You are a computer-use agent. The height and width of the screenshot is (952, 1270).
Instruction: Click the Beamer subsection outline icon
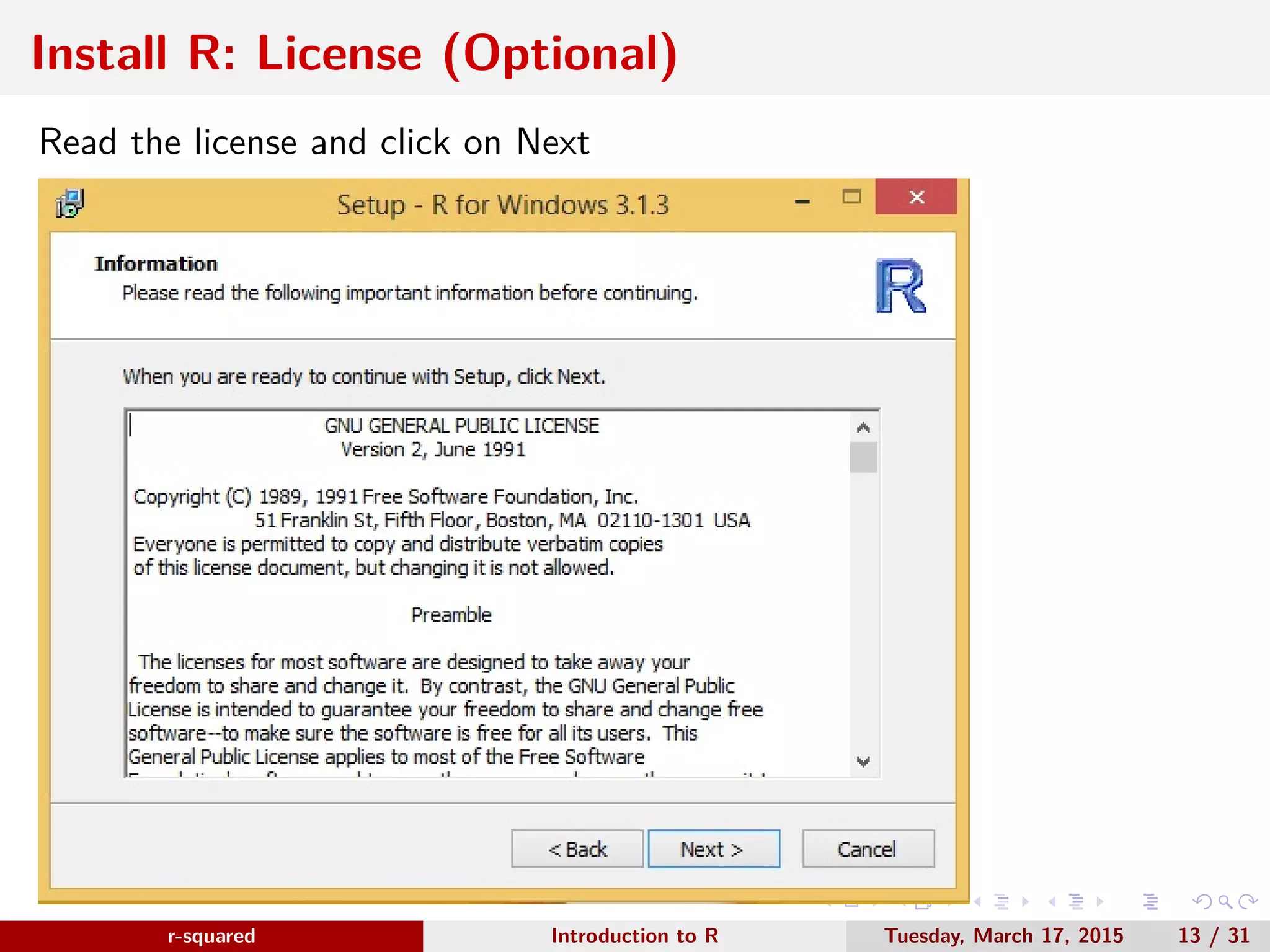point(1001,901)
